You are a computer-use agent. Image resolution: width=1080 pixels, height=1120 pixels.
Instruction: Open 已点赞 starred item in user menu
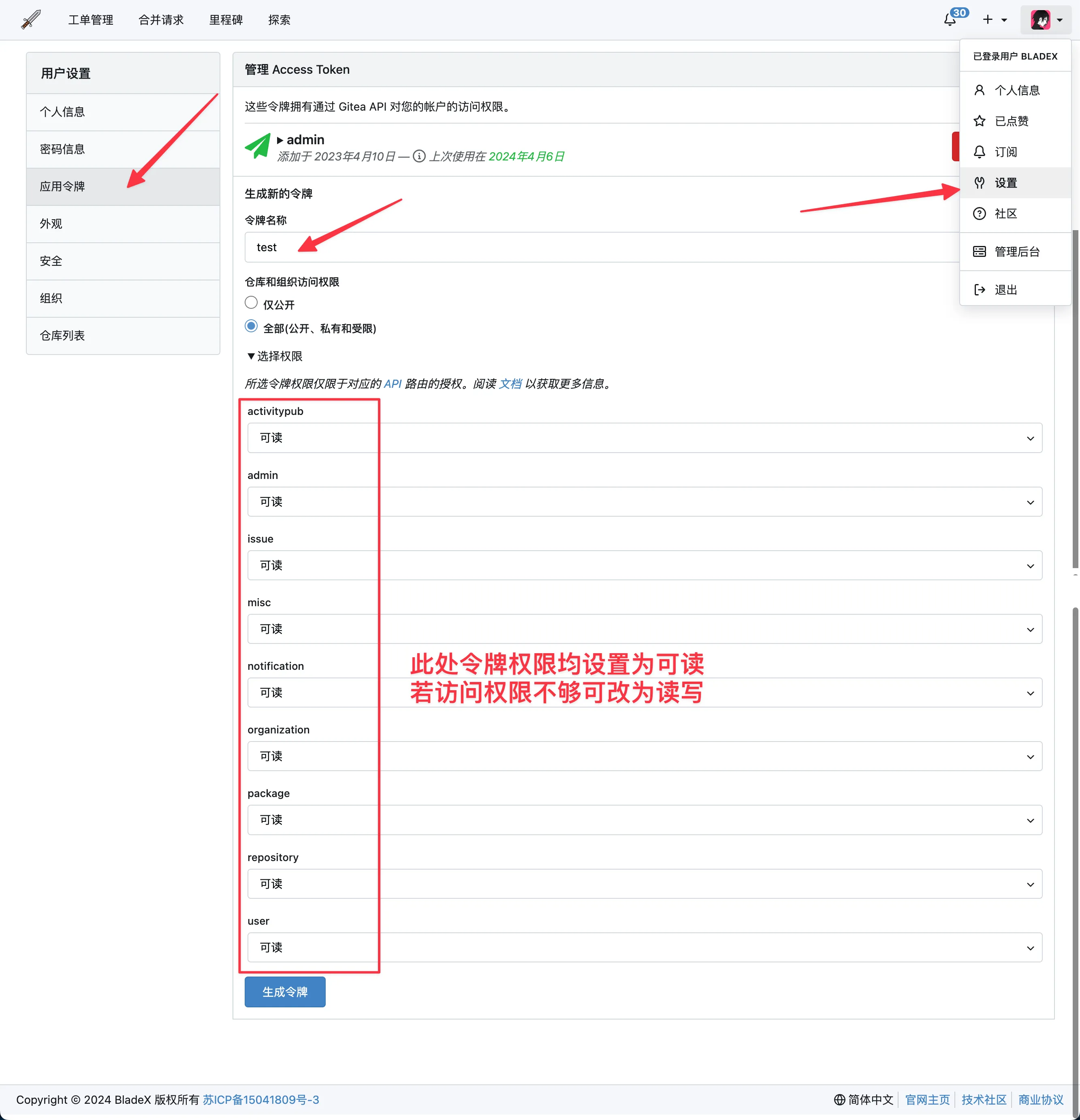point(1011,121)
